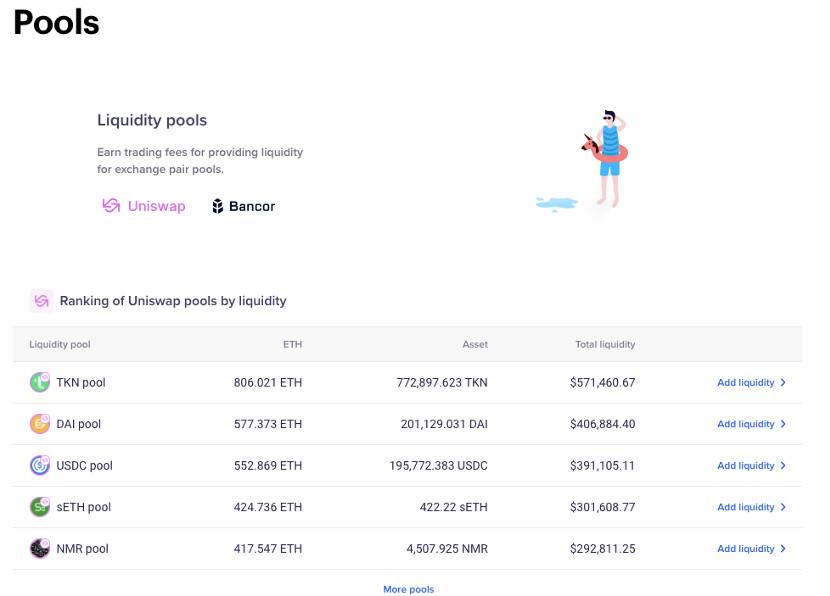This screenshot has height=596, width=830.
Task: Click the USDC pool token icon
Action: (40, 465)
